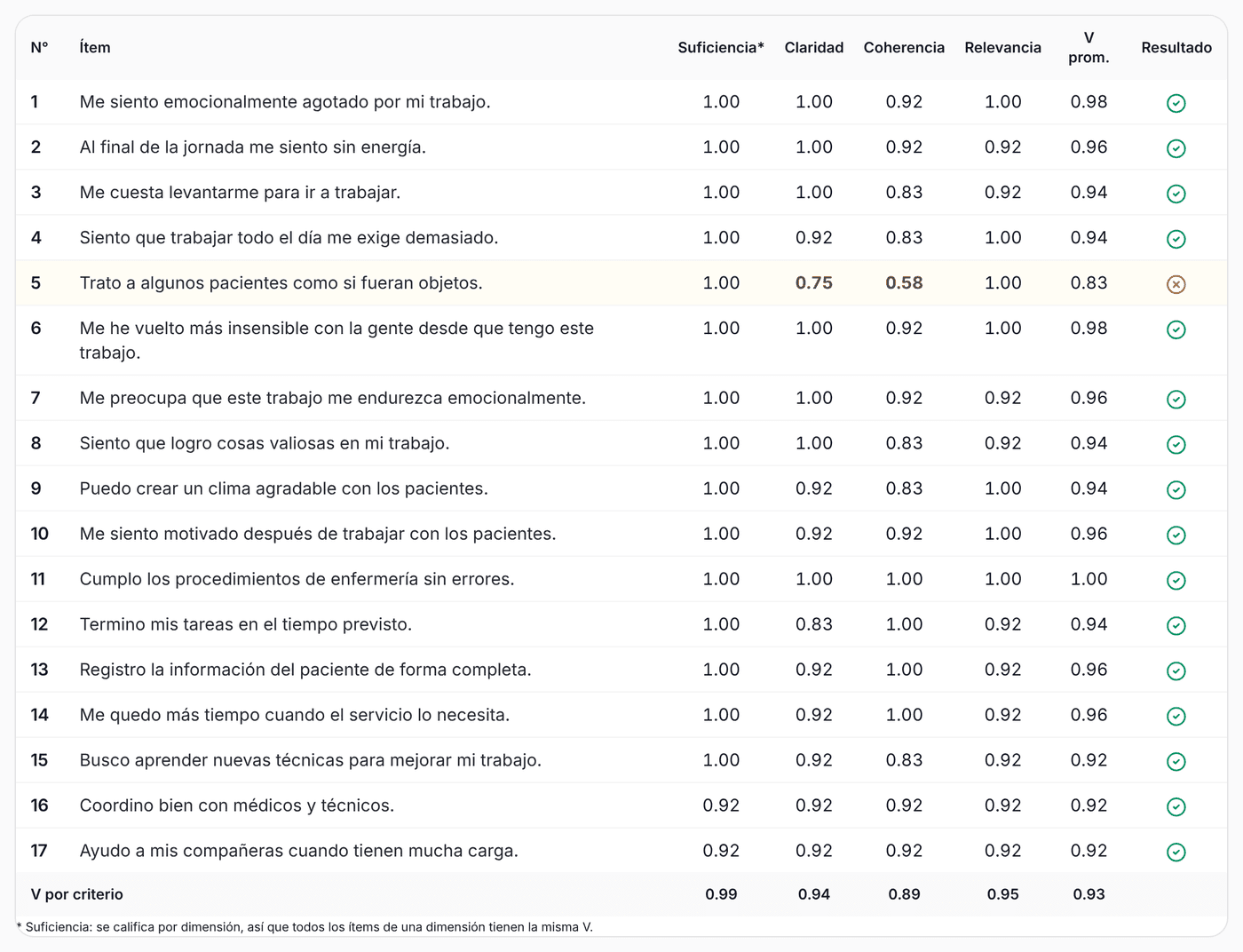Click the Claridad column header
This screenshot has height=952, width=1243.
pyautogui.click(x=814, y=47)
